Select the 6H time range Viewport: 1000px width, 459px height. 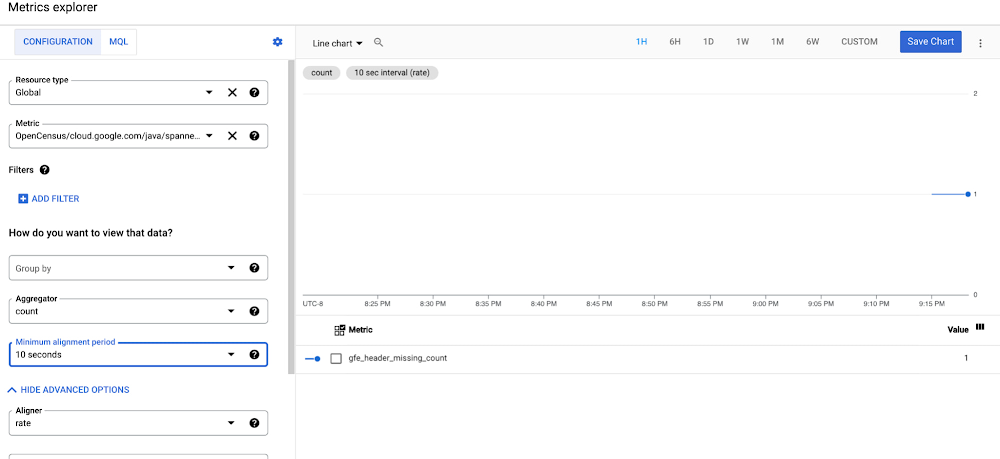click(x=675, y=42)
